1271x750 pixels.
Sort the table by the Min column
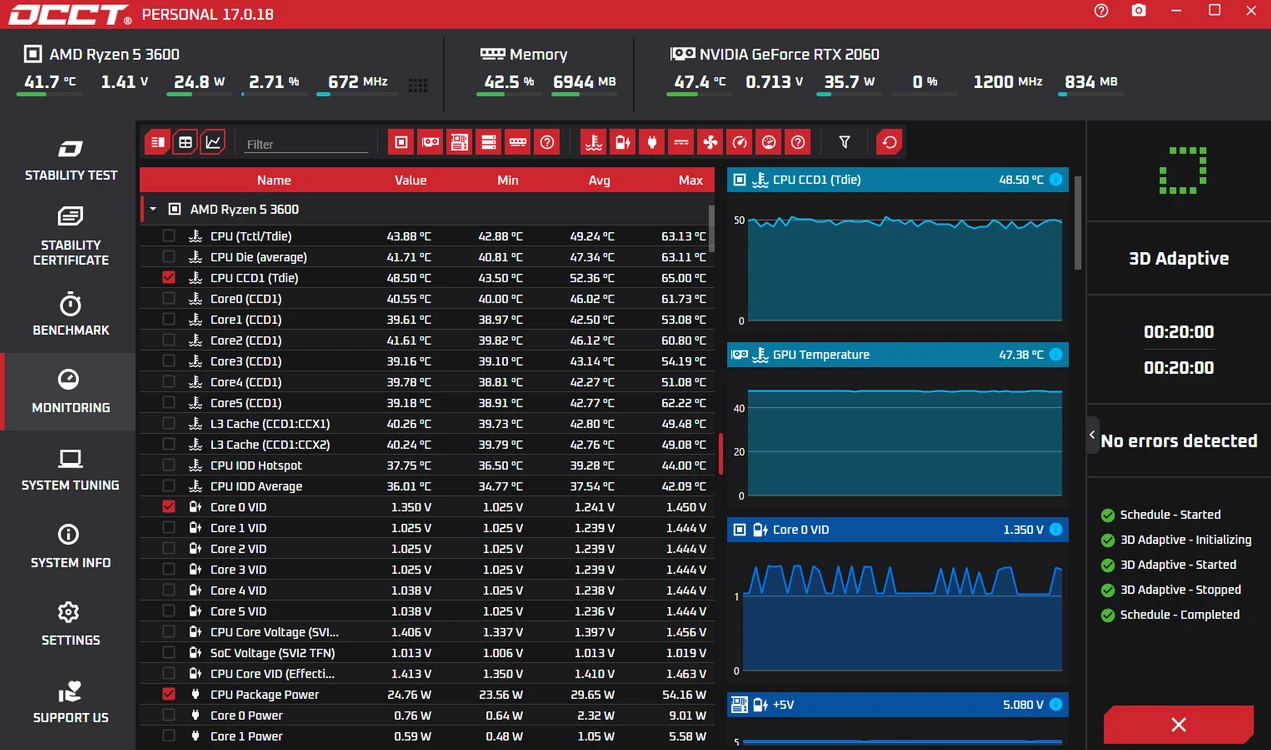coord(508,180)
